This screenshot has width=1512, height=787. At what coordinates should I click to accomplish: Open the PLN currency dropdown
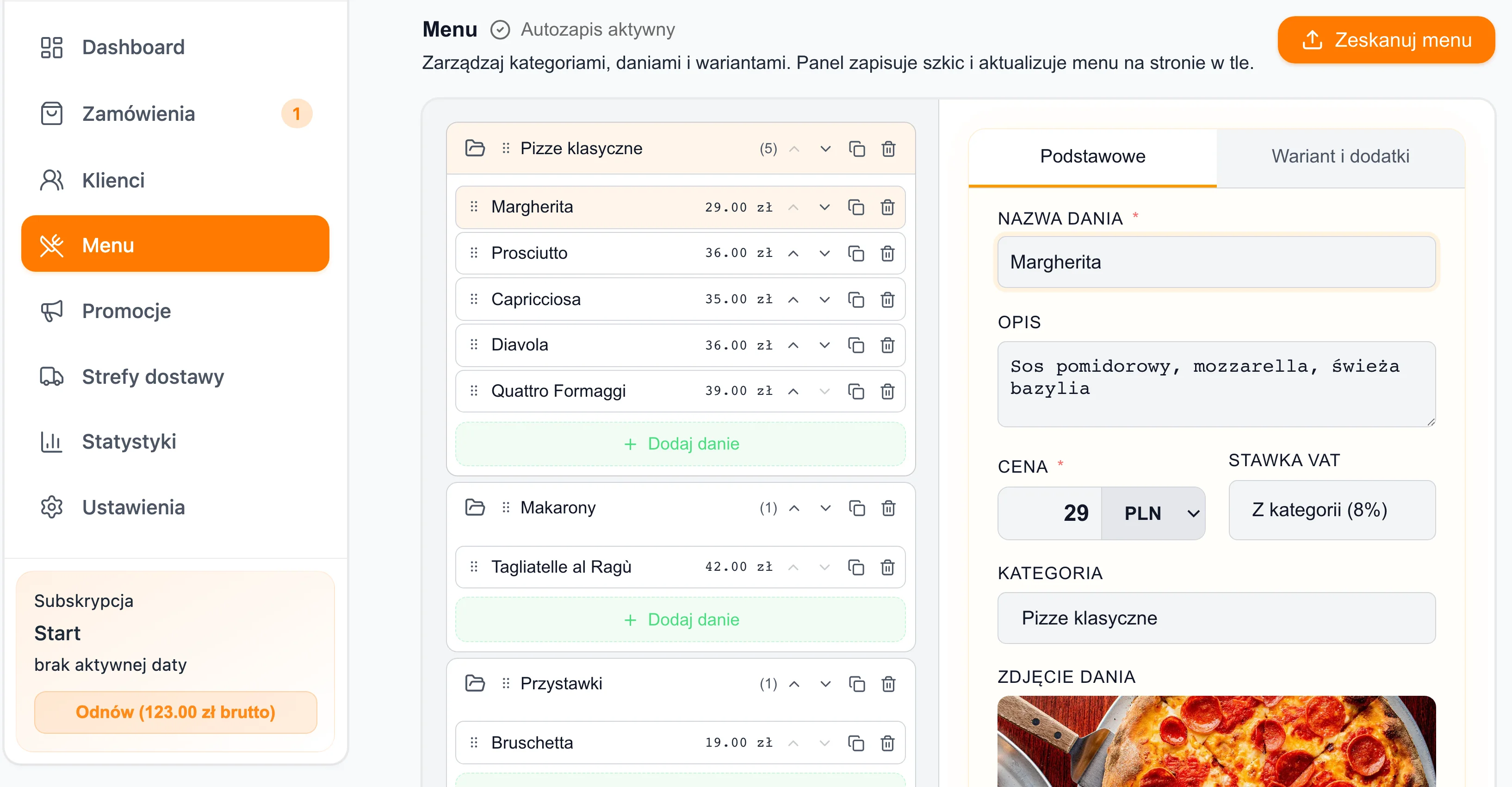[1153, 513]
